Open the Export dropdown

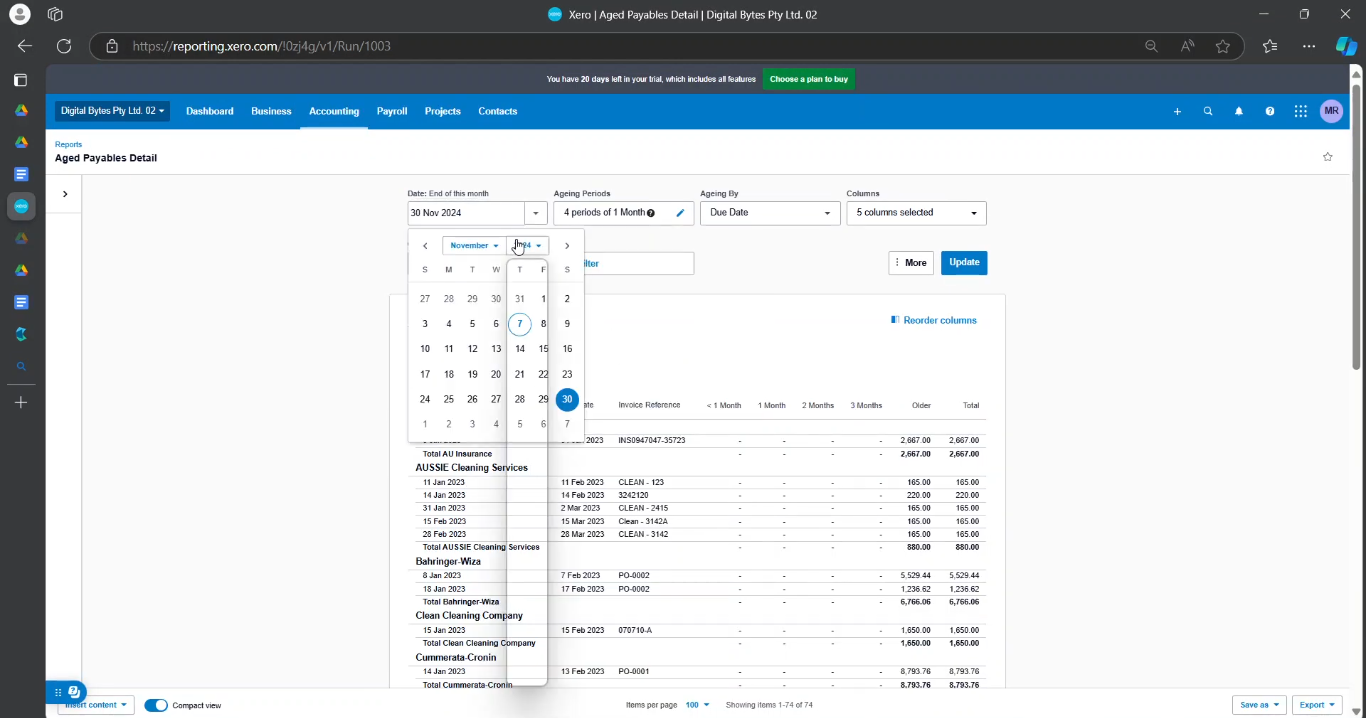click(1317, 705)
